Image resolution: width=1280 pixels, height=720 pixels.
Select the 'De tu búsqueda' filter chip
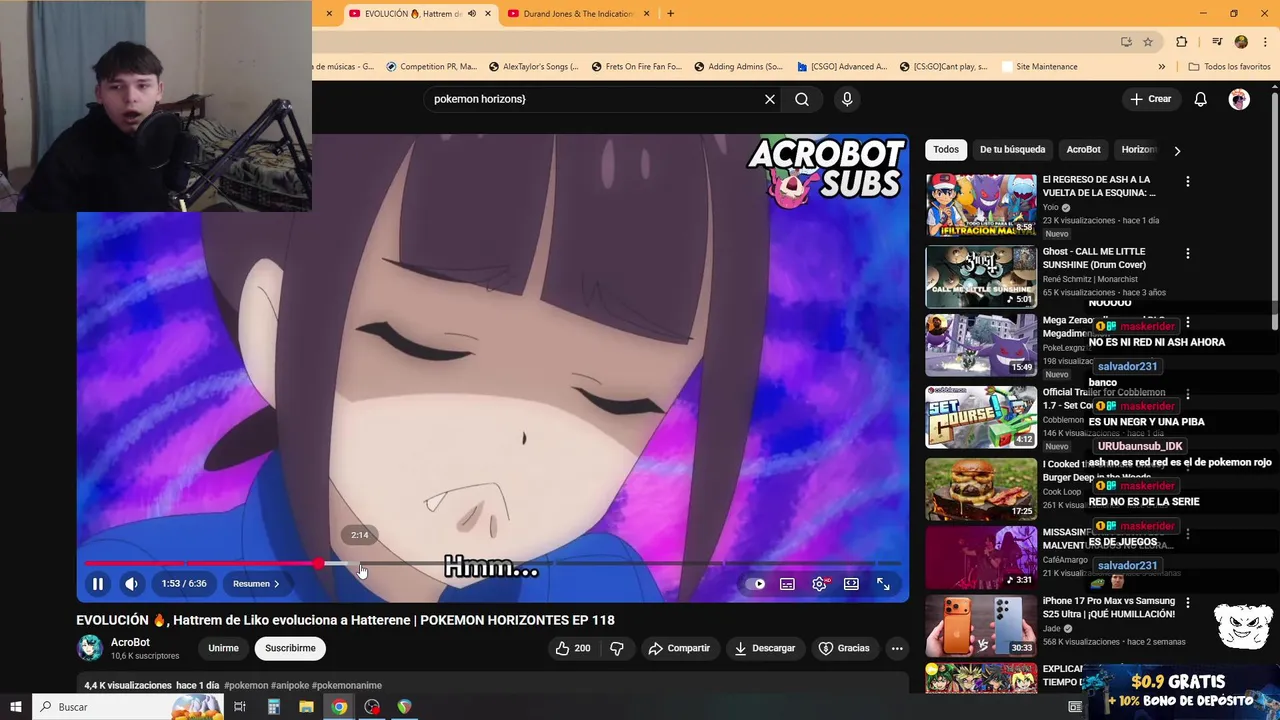pyautogui.click(x=1012, y=150)
